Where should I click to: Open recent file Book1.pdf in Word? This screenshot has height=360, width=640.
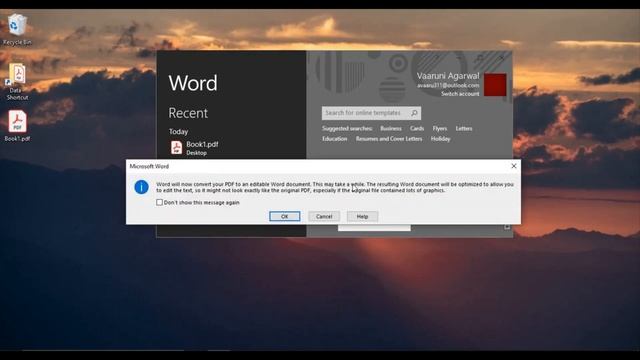click(202, 148)
